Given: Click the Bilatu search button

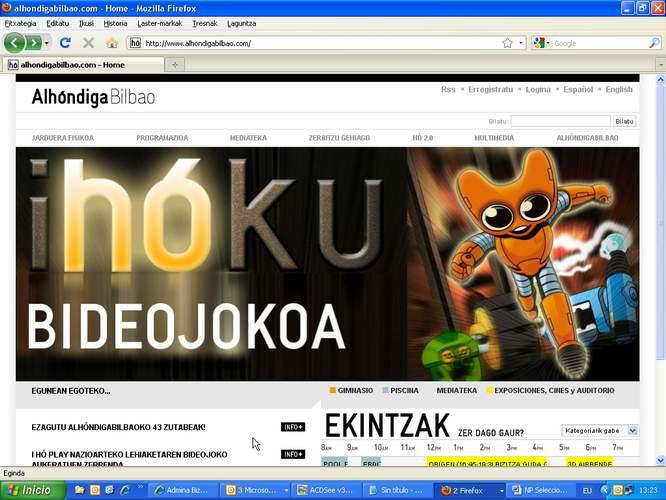Looking at the screenshot, I should pyautogui.click(x=624, y=121).
